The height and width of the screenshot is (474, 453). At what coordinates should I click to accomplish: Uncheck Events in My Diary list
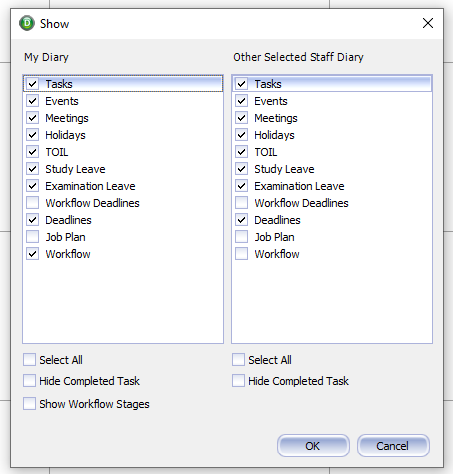[33, 101]
